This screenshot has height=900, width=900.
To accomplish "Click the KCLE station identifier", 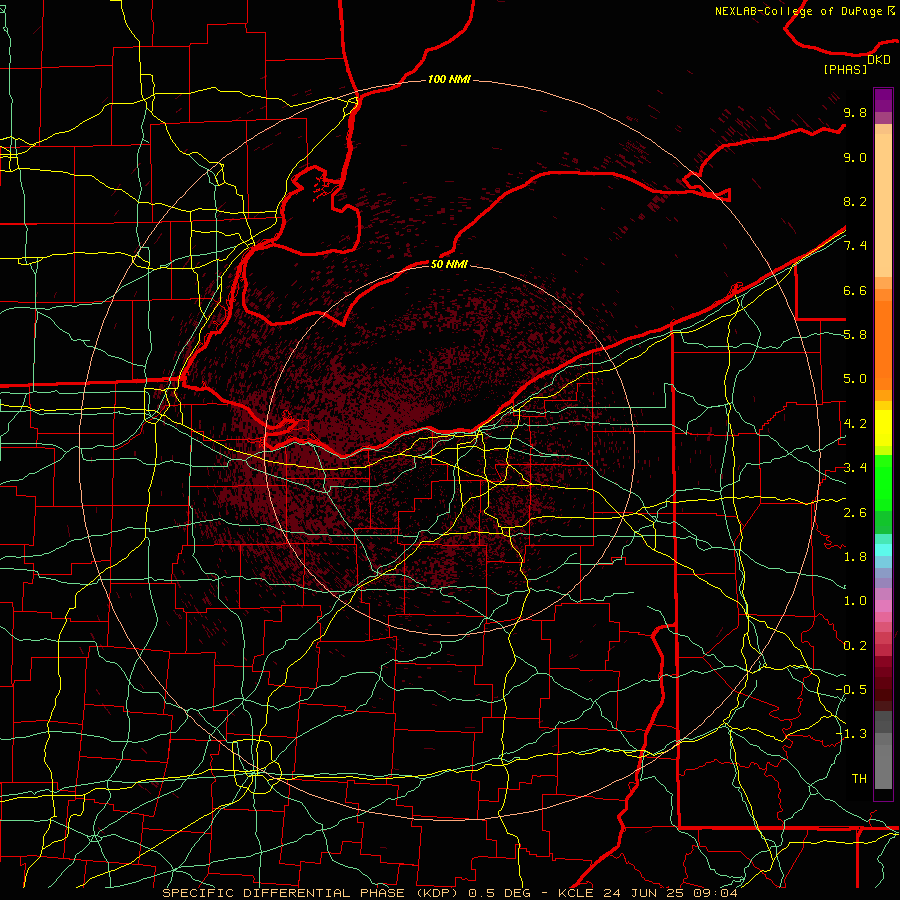I will tap(577, 893).
